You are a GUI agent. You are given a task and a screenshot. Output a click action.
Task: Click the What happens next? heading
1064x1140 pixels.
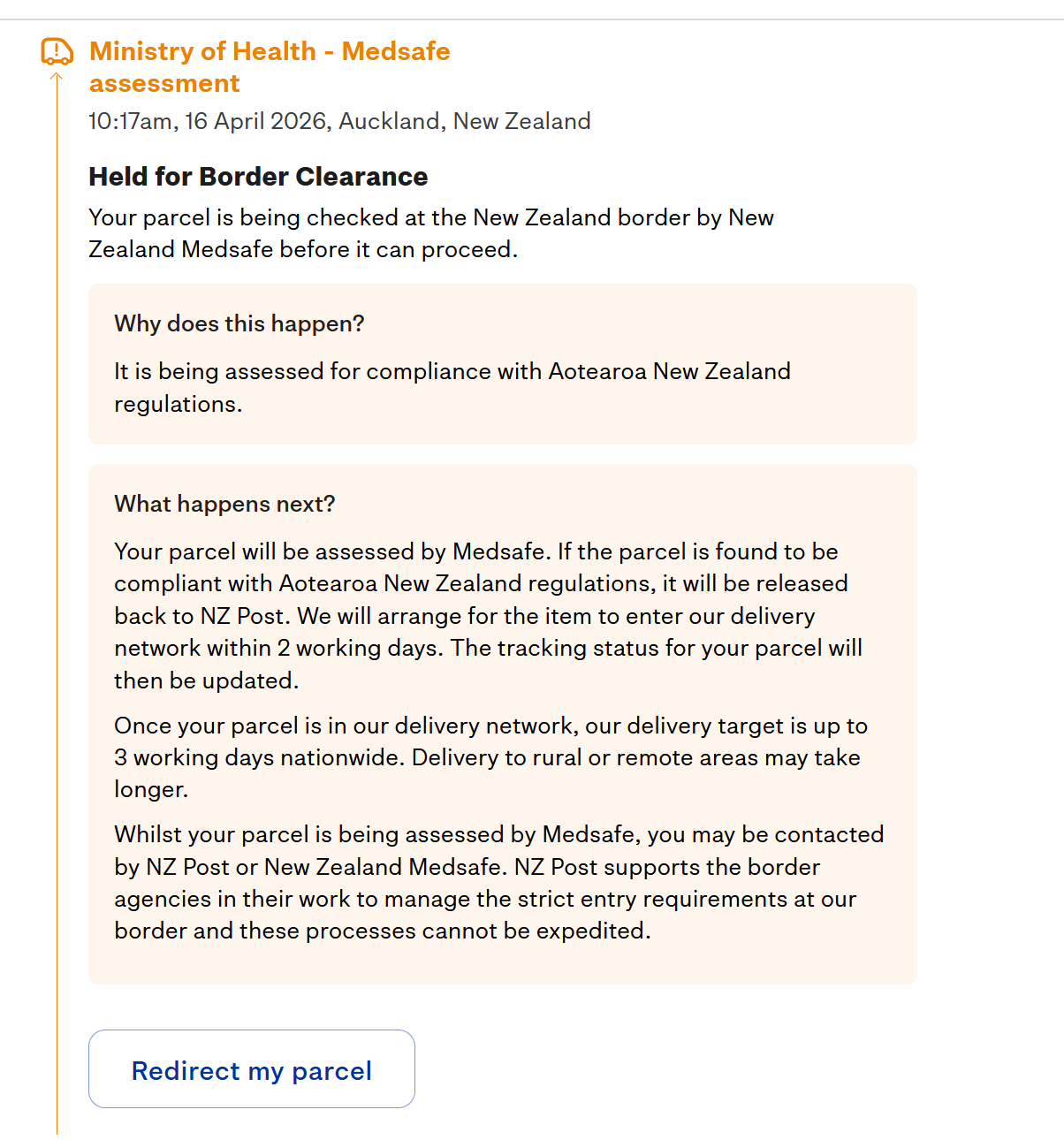(x=224, y=504)
